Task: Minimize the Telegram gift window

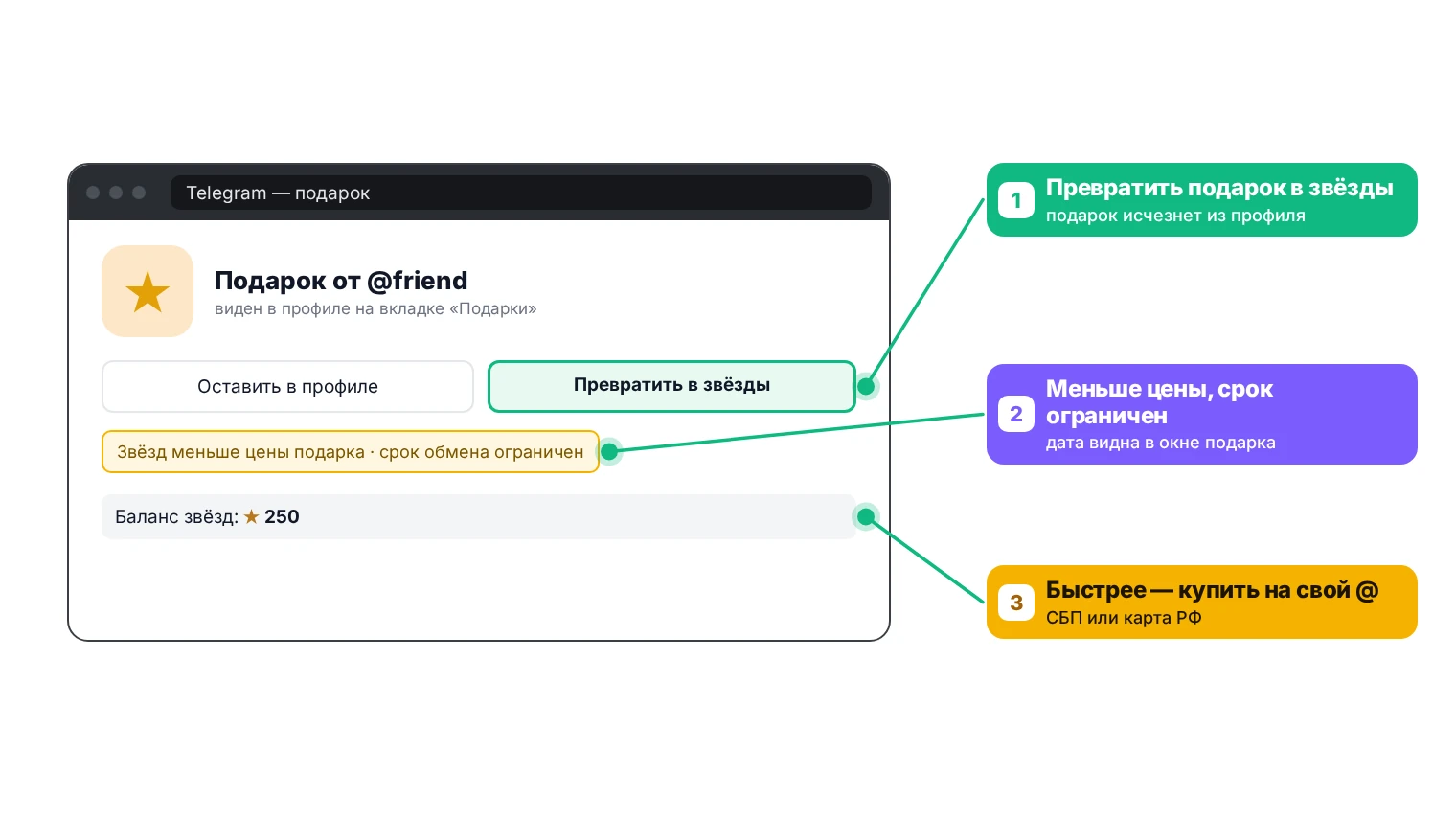Action: pyautogui.click(x=116, y=193)
